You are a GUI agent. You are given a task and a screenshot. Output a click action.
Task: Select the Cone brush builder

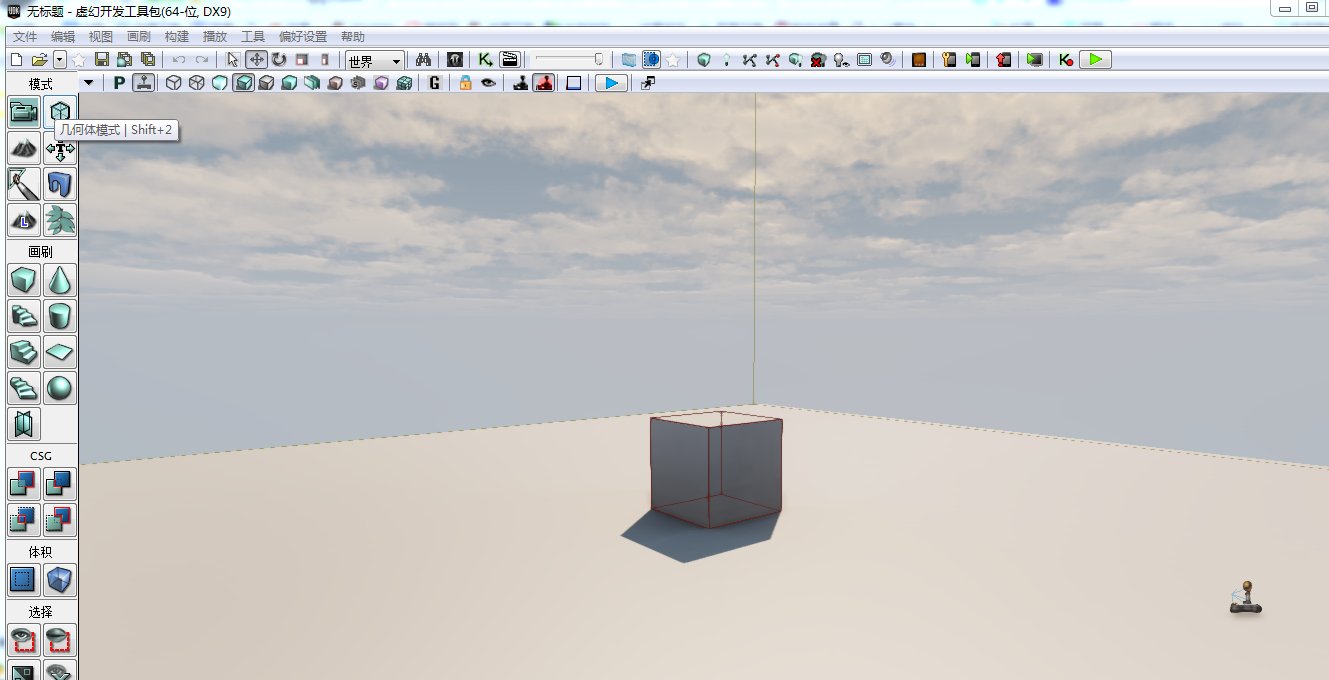click(x=60, y=281)
